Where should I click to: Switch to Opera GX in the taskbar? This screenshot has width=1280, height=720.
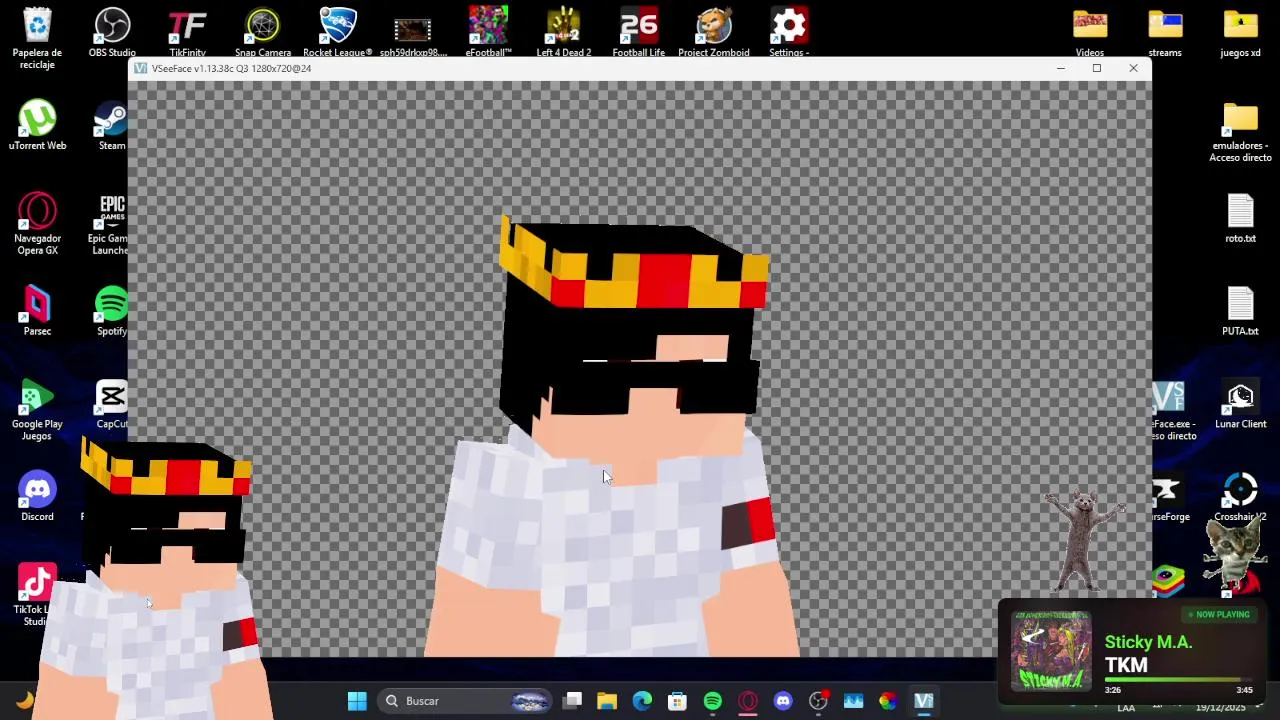tap(748, 701)
